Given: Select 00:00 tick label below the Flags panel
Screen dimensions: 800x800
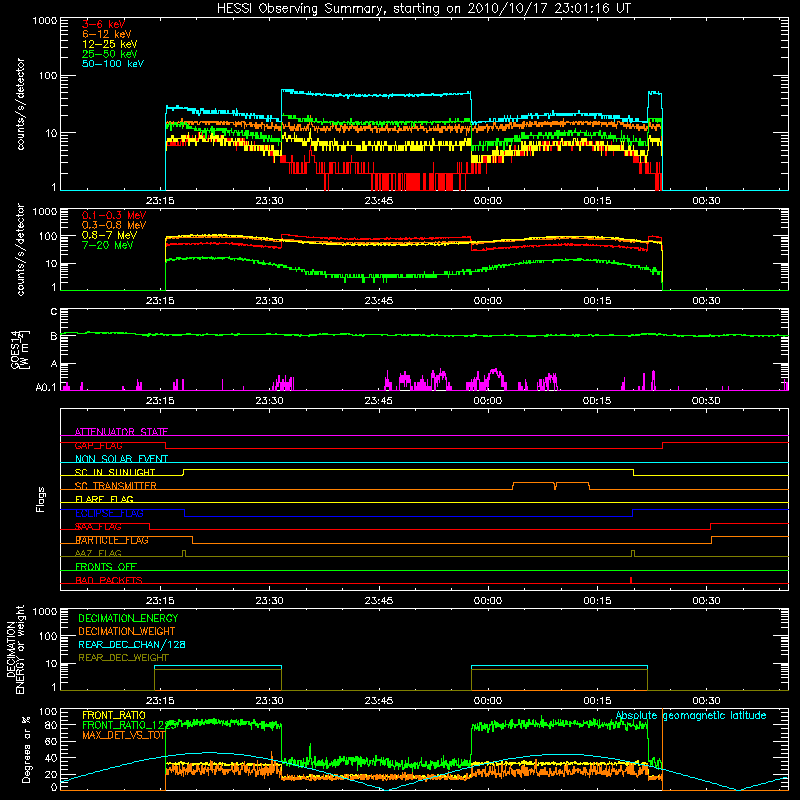Looking at the screenshot, I should point(488,601).
